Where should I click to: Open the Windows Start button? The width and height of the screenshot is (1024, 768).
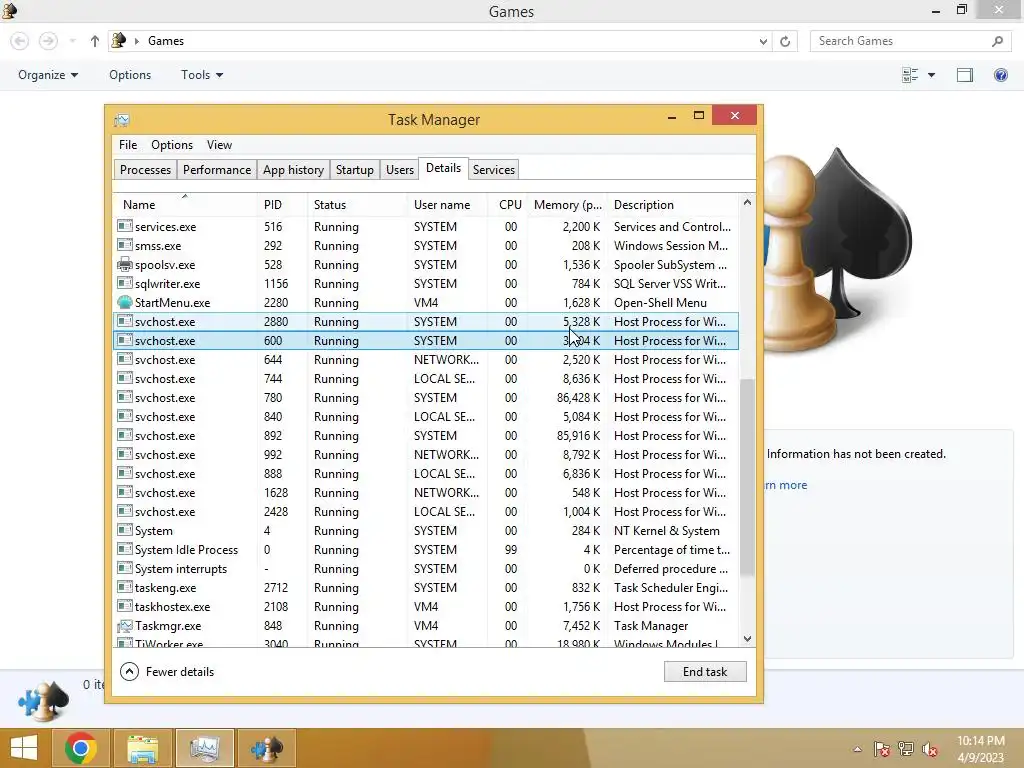pyautogui.click(x=24, y=748)
